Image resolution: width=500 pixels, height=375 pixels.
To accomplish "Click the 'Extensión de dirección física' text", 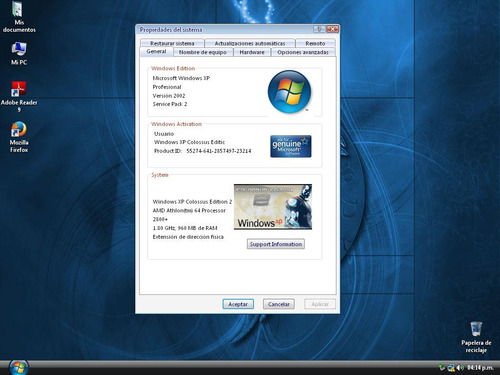I will coord(188,237).
